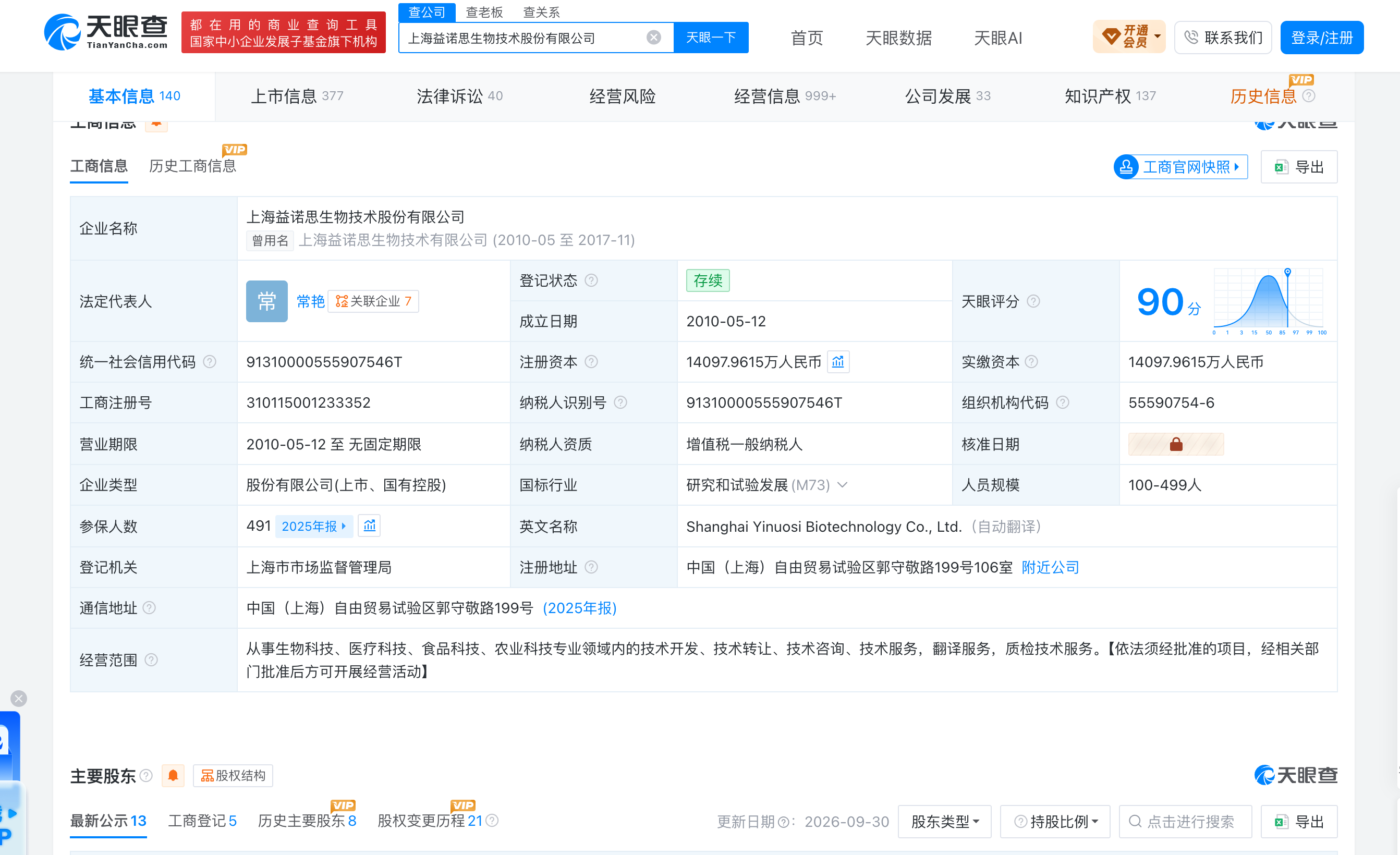Click 关联企业 7 badge

click(373, 301)
